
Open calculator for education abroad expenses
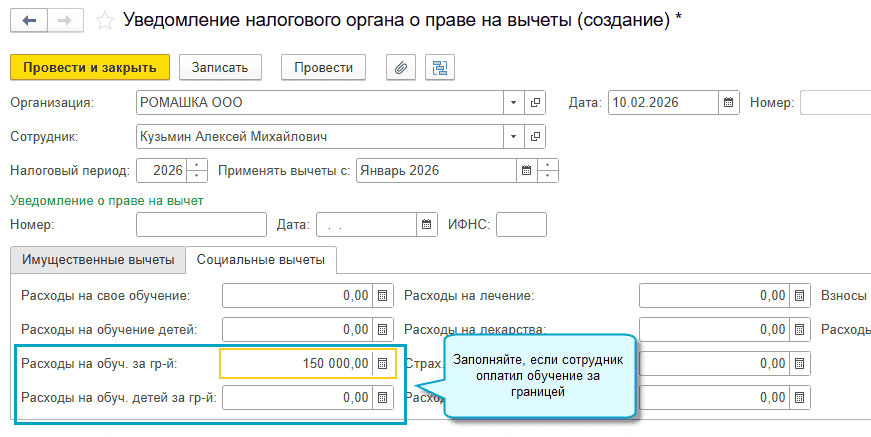pos(381,363)
